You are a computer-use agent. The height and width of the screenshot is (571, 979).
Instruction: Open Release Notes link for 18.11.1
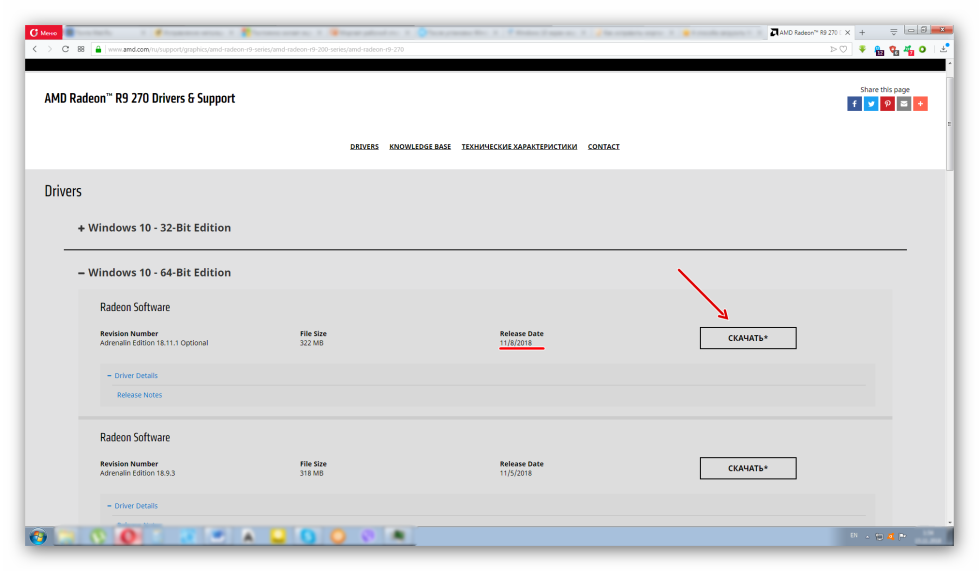139,395
